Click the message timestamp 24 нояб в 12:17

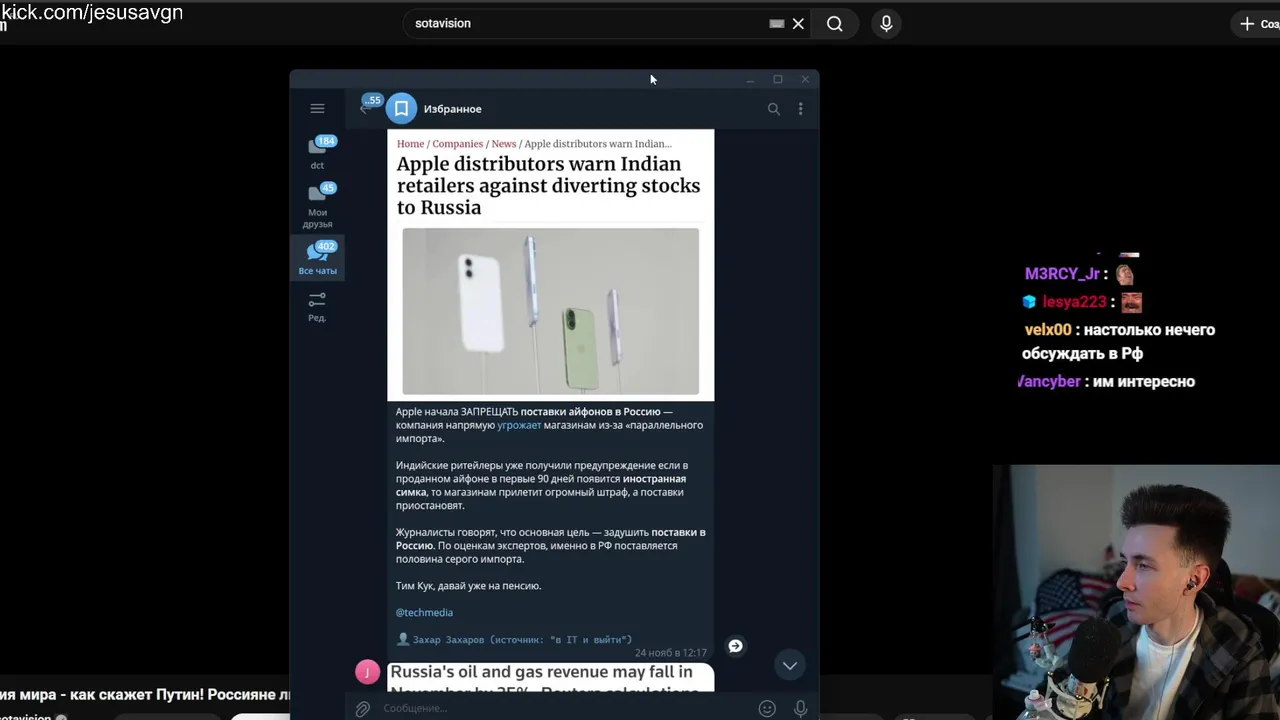click(671, 653)
